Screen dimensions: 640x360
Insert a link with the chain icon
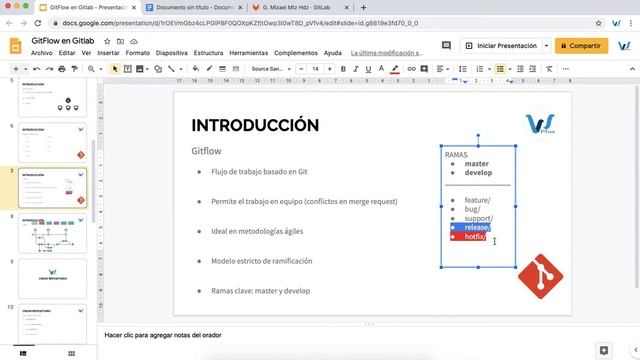pos(411,69)
